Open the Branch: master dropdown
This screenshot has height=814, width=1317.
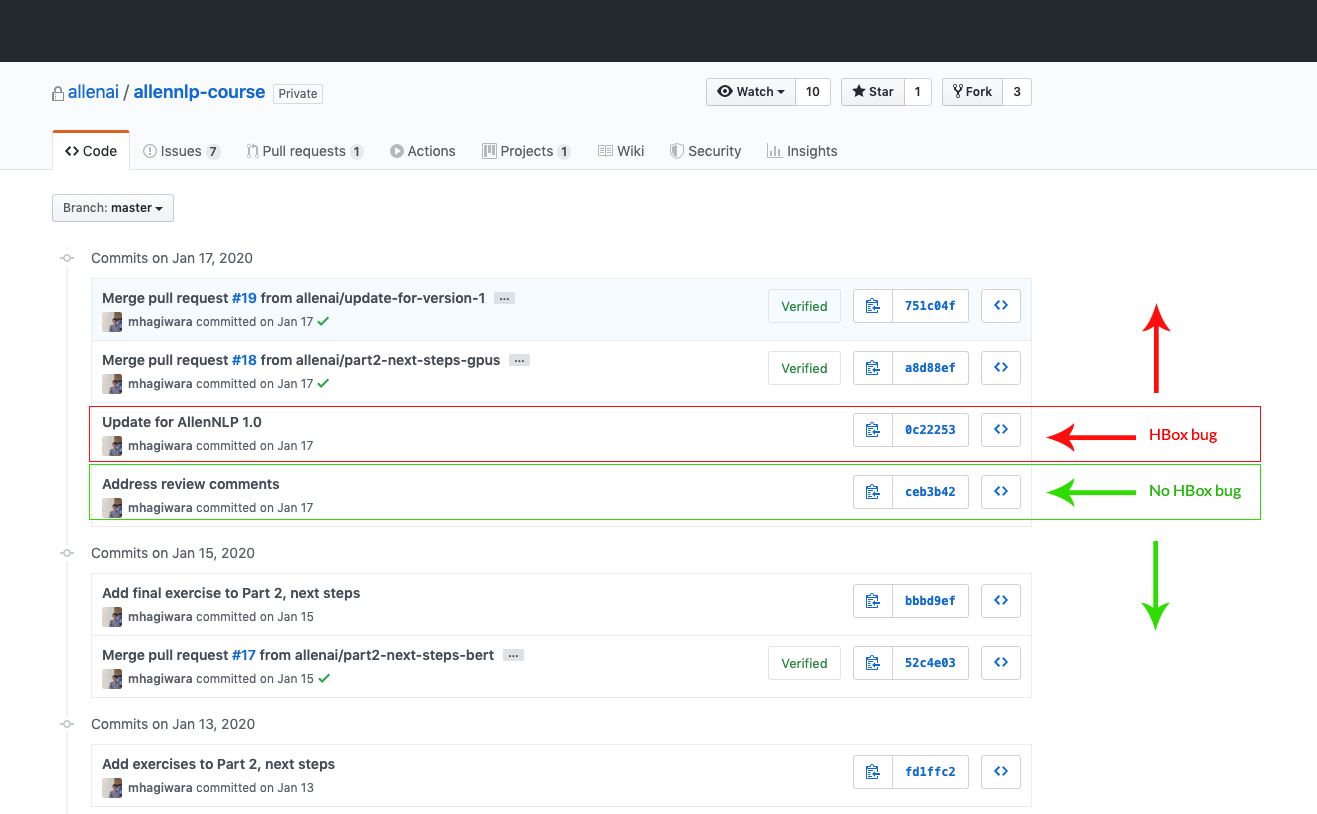pyautogui.click(x=112, y=208)
